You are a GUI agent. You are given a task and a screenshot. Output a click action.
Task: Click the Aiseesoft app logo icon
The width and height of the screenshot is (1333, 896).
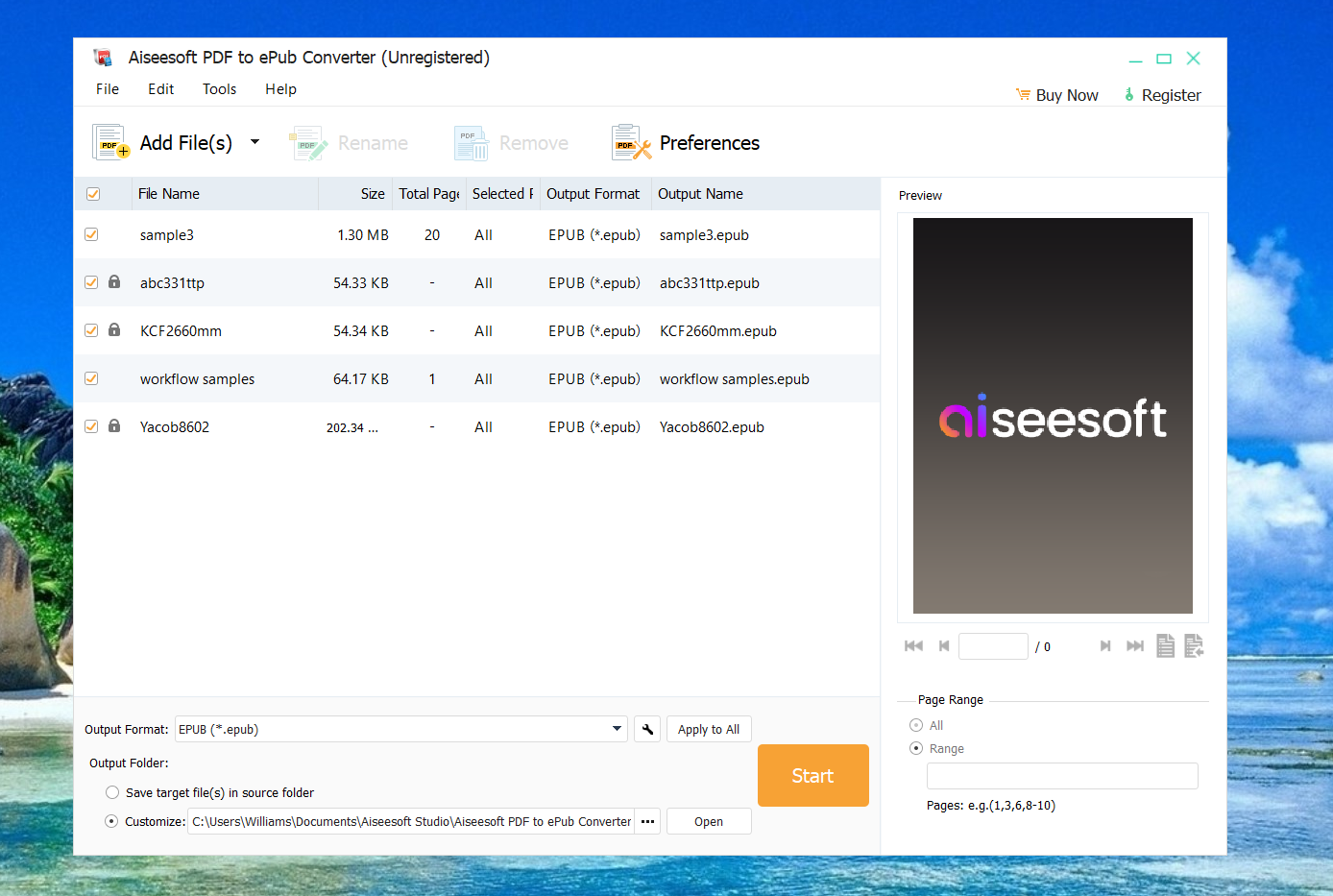pos(103,58)
